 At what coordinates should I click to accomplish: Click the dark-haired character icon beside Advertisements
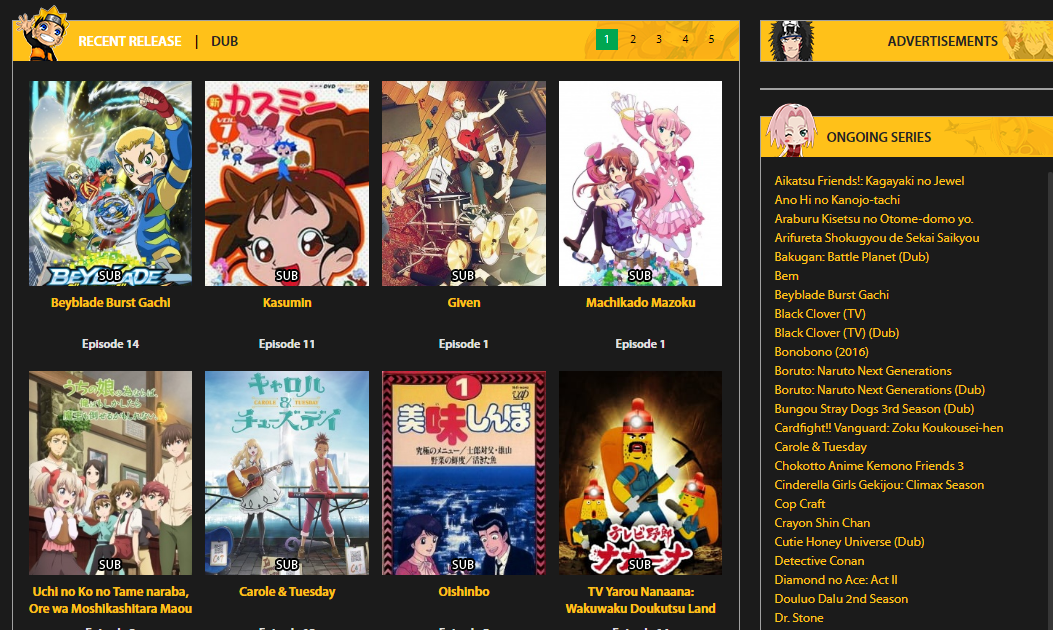click(x=791, y=41)
